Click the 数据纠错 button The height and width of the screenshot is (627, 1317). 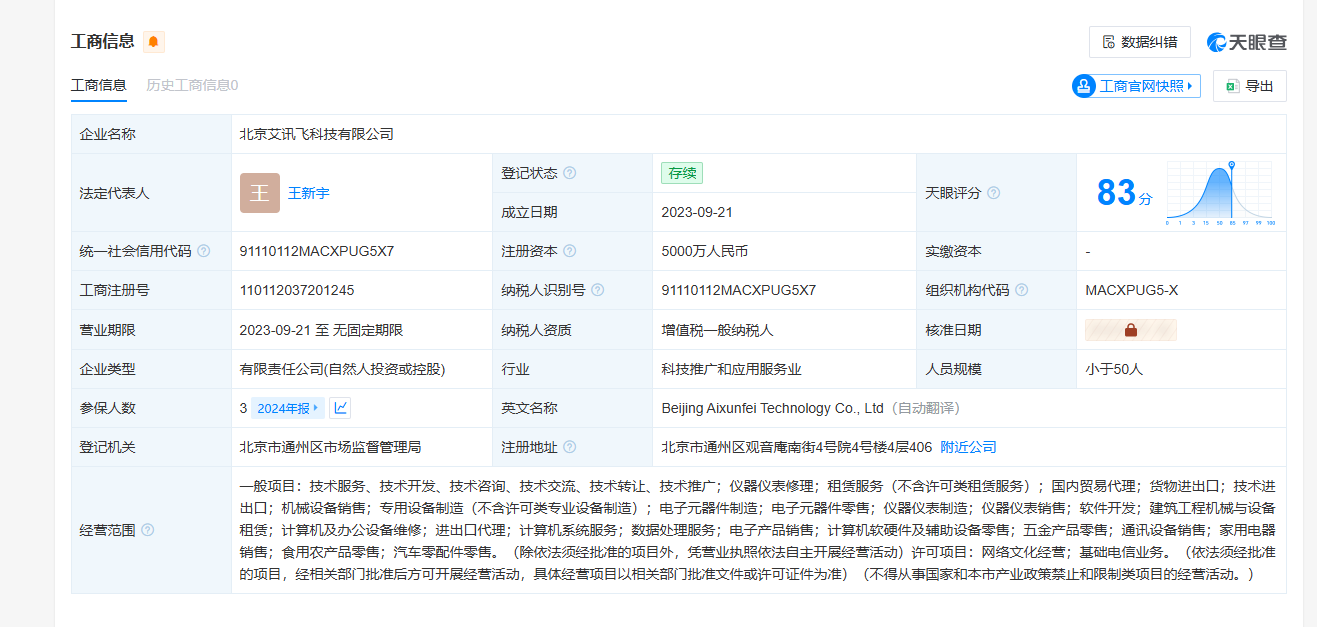click(x=1140, y=42)
